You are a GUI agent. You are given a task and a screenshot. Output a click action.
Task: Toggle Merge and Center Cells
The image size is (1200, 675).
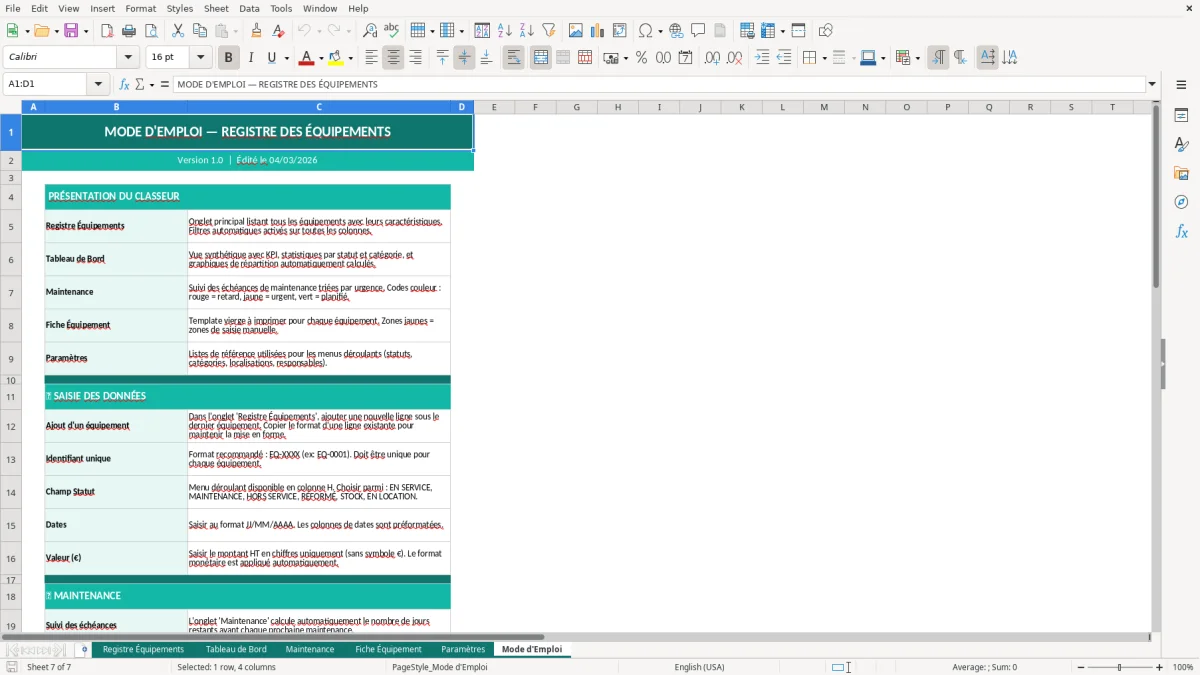pos(541,58)
